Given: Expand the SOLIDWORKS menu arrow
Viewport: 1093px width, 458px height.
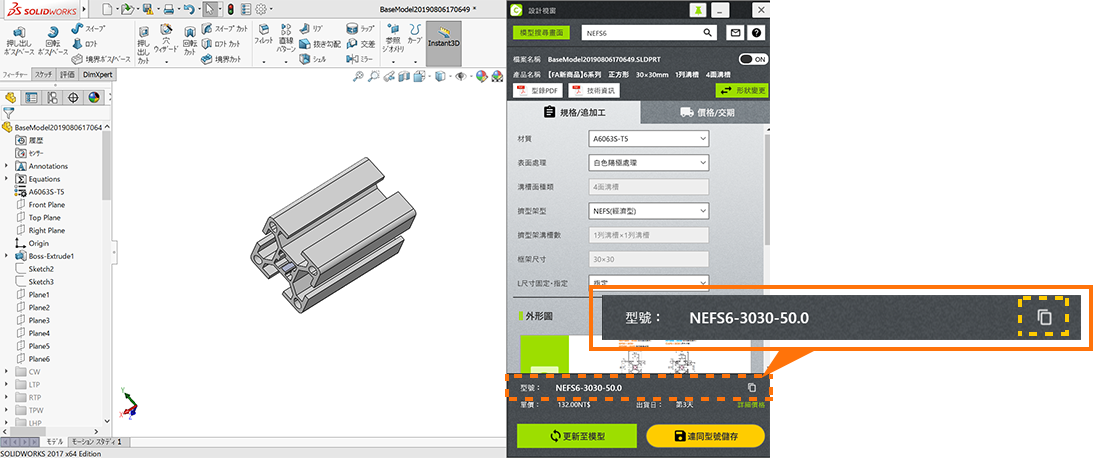Looking at the screenshot, I should click(x=84, y=9).
